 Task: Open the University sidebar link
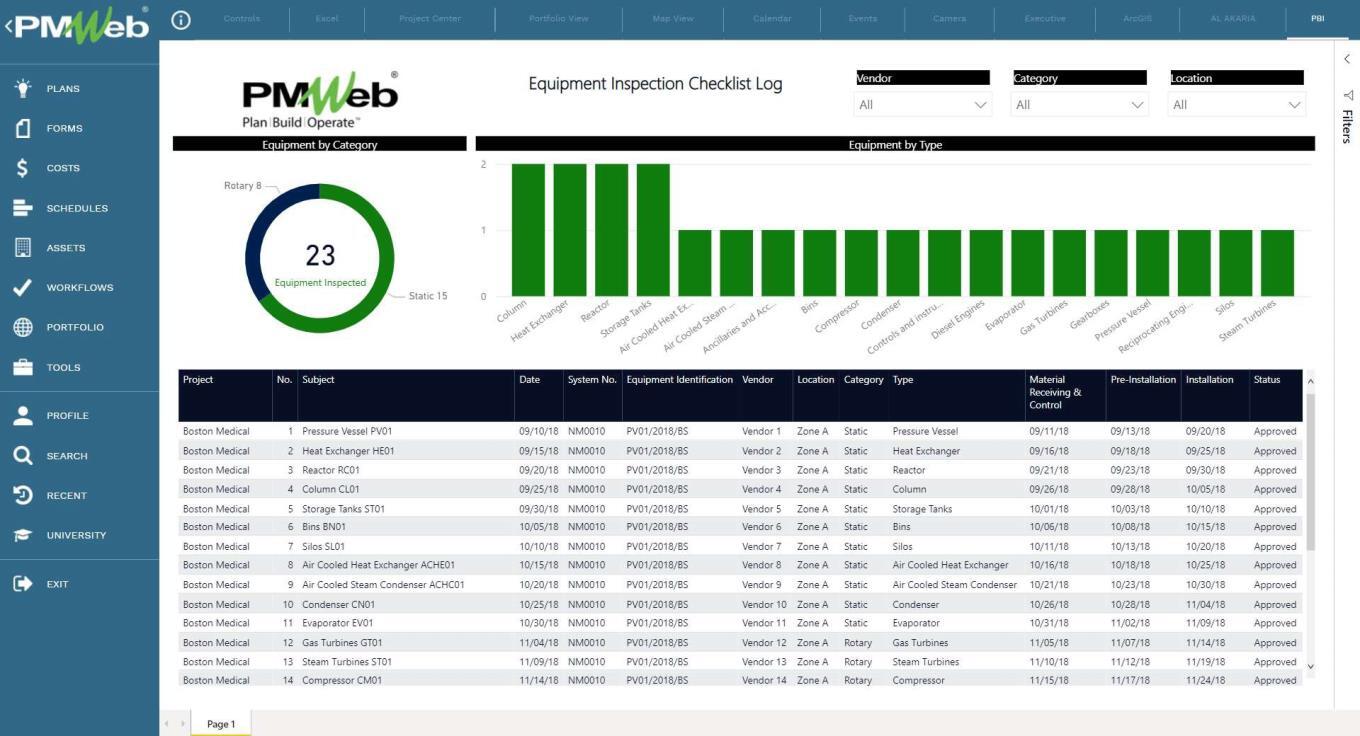76,536
